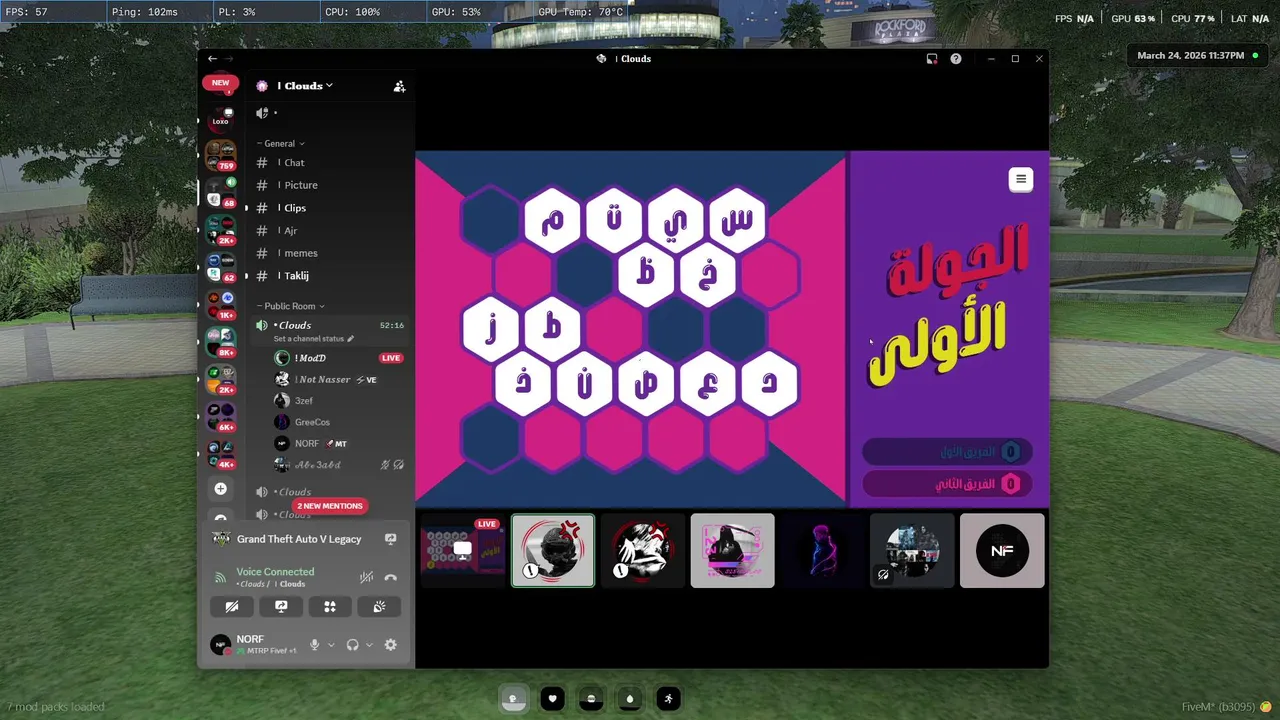Open the Picture text channel
The height and width of the screenshot is (720, 1280).
(329, 185)
